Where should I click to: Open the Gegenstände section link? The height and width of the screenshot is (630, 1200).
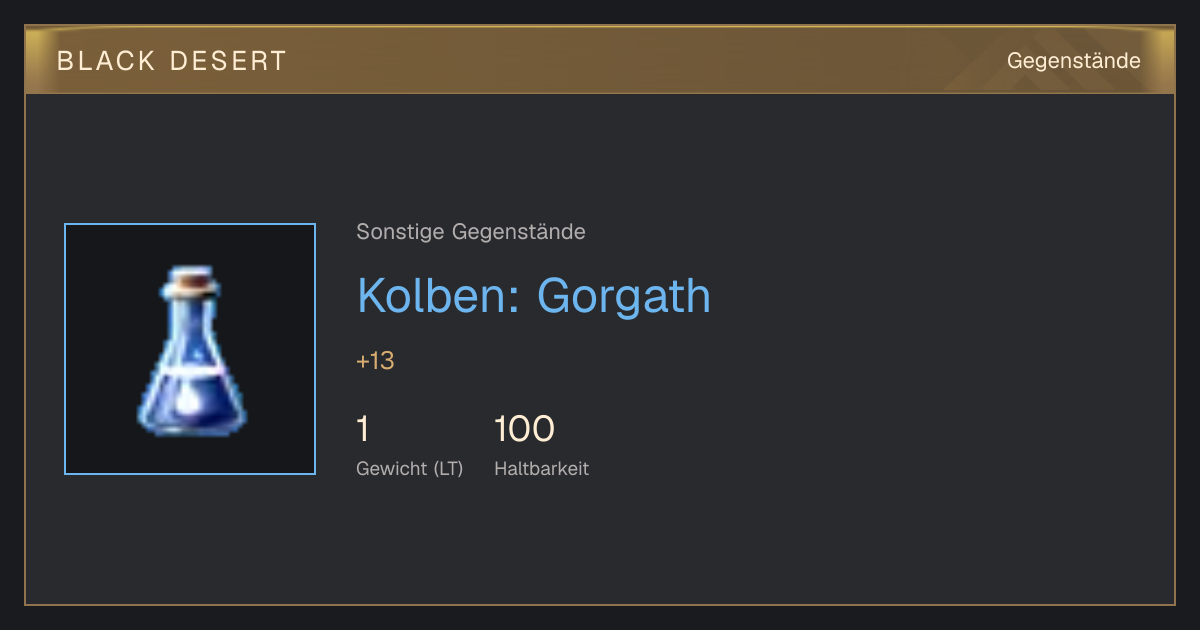point(1073,61)
